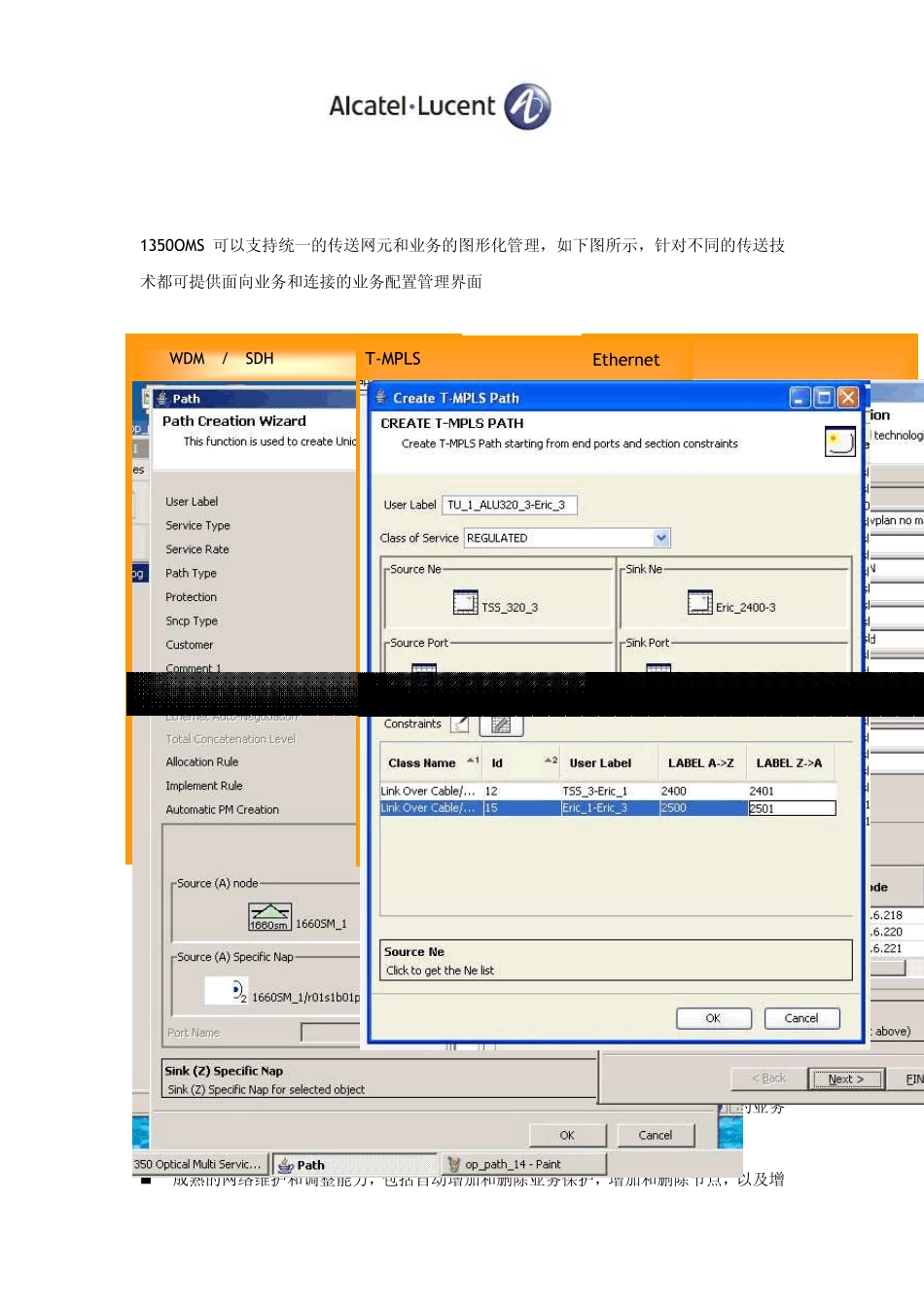Click the User Label field TU_1_ALU320_3-Eric_3
The image size is (924, 1308).
point(510,505)
